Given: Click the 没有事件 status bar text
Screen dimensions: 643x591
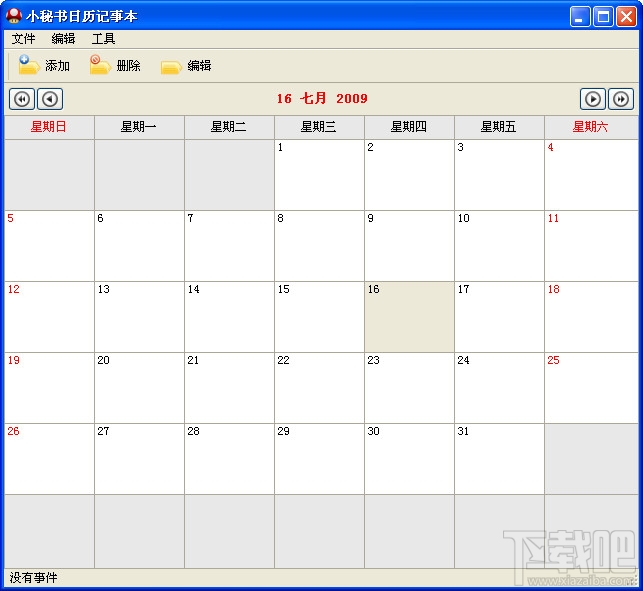Looking at the screenshot, I should click(33, 577).
